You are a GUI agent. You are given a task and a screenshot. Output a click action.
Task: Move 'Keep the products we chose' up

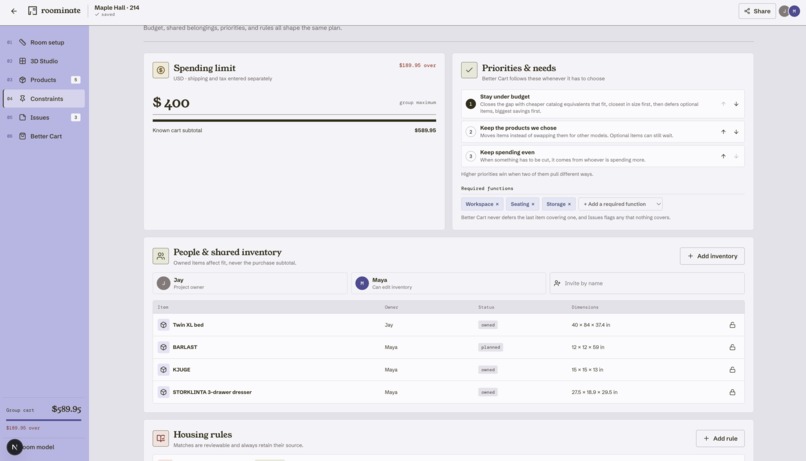tap(723, 132)
